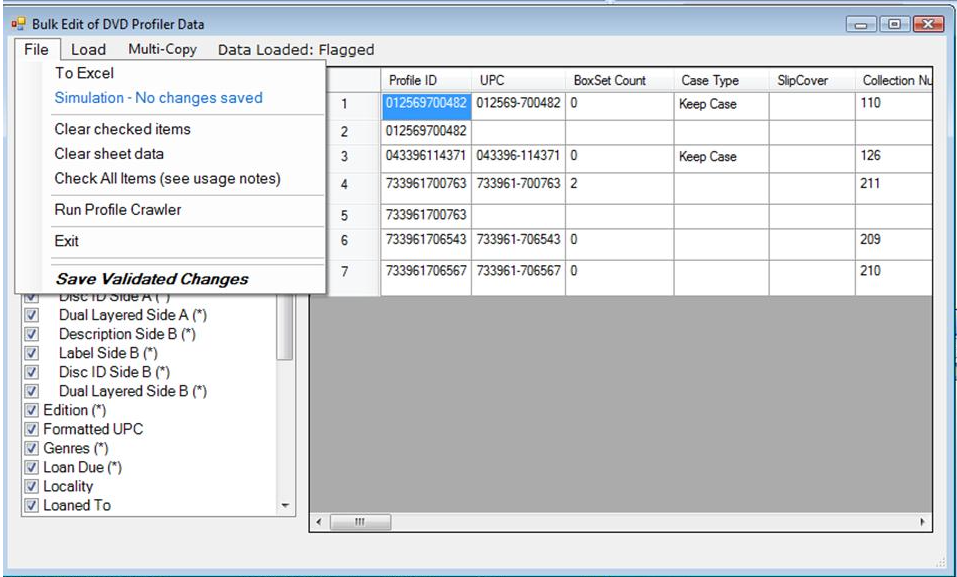Click the BoxSet Count column header
The width and height of the screenshot is (957, 577).
pos(619,80)
